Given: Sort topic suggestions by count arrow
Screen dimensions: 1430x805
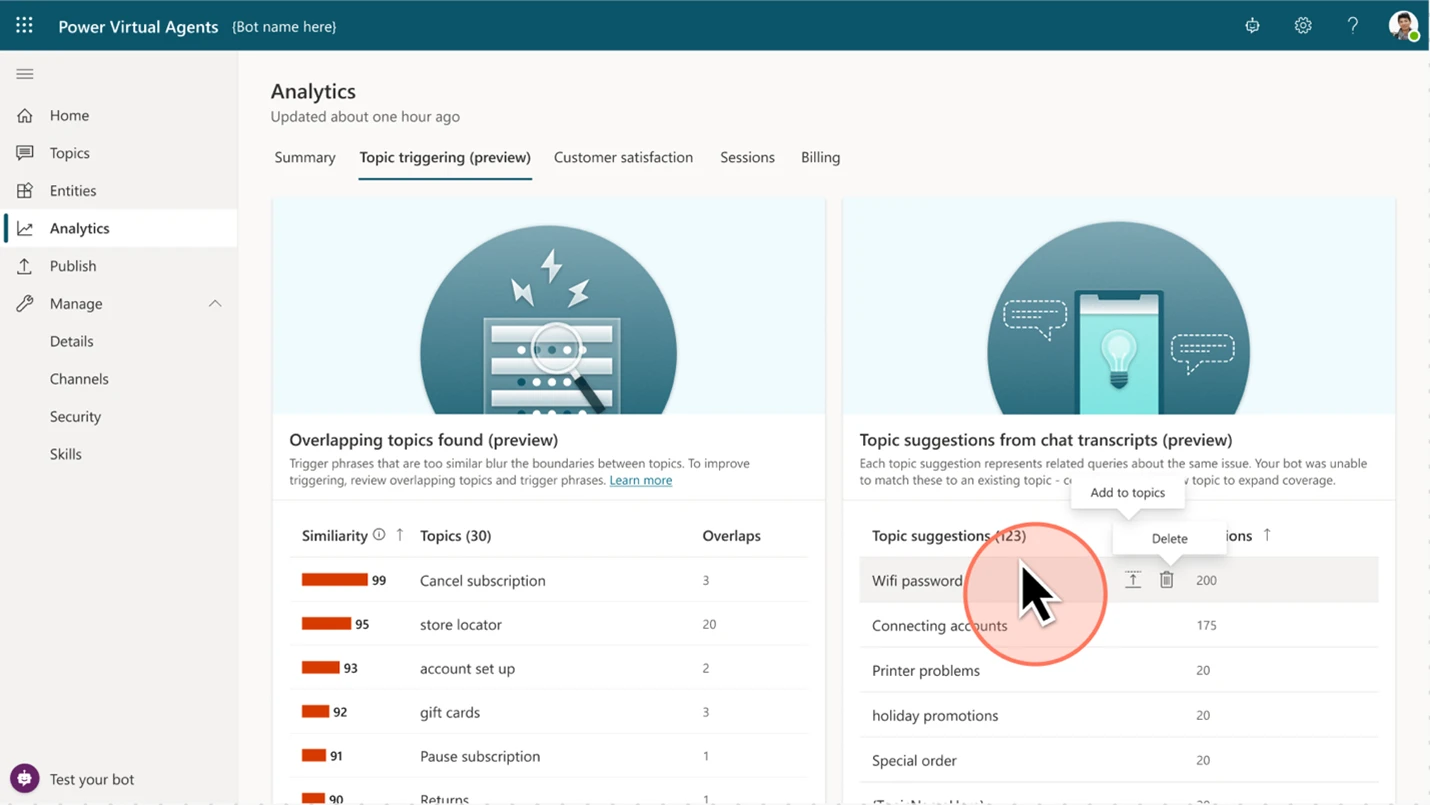Looking at the screenshot, I should point(1267,535).
